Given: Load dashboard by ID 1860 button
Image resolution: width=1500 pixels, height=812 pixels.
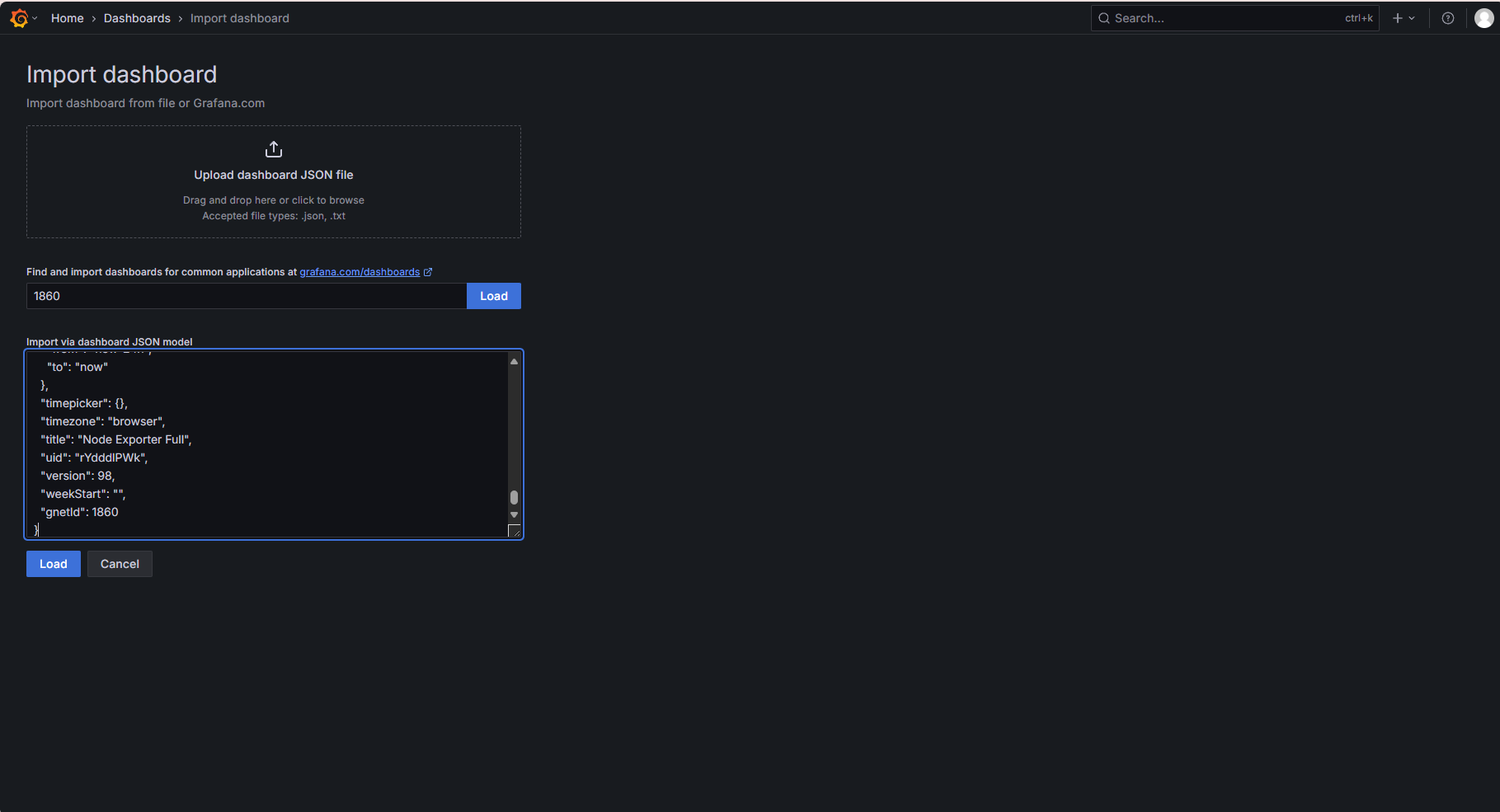Looking at the screenshot, I should pos(494,296).
